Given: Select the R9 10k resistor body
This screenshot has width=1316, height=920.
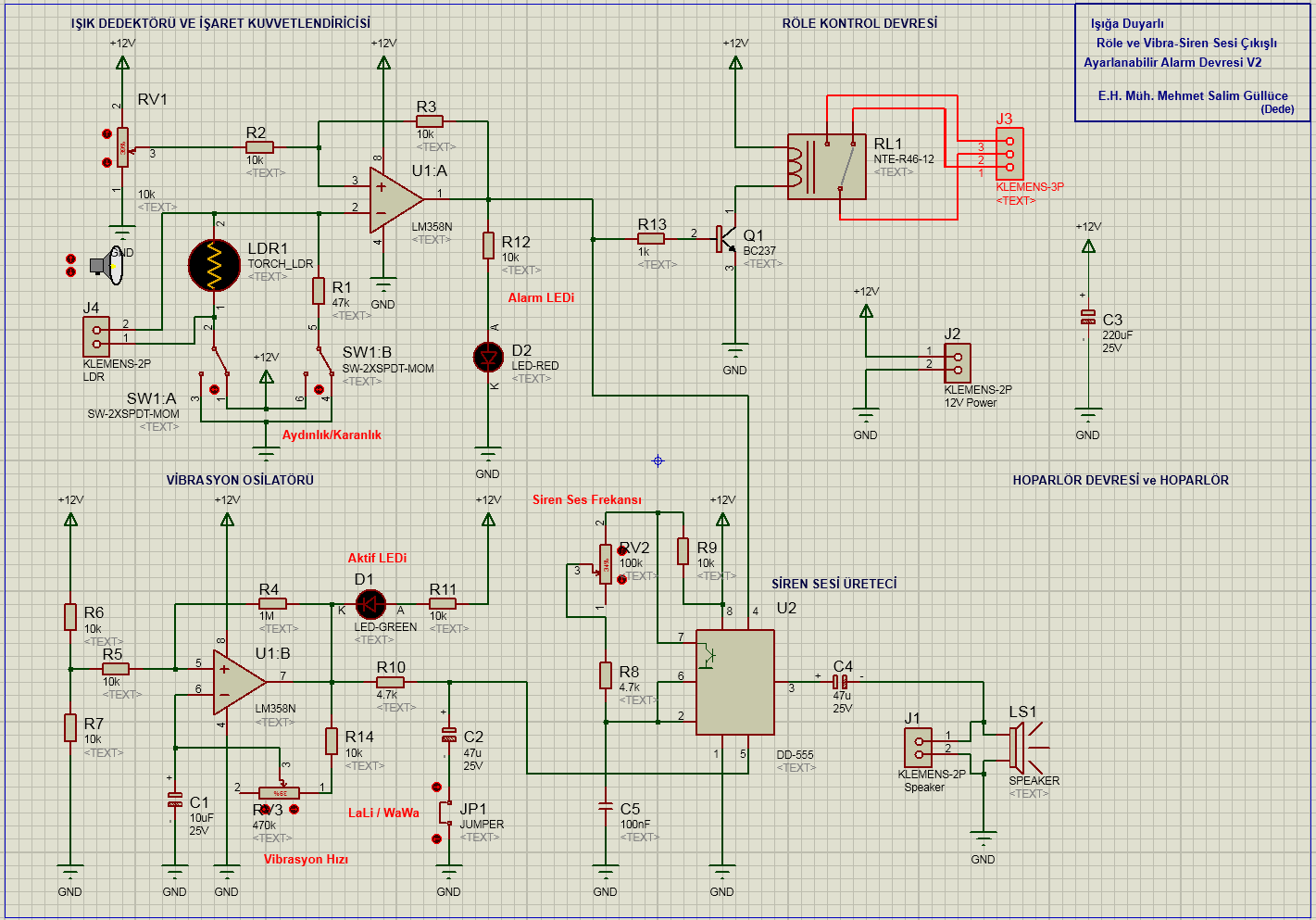Looking at the screenshot, I should [x=683, y=551].
